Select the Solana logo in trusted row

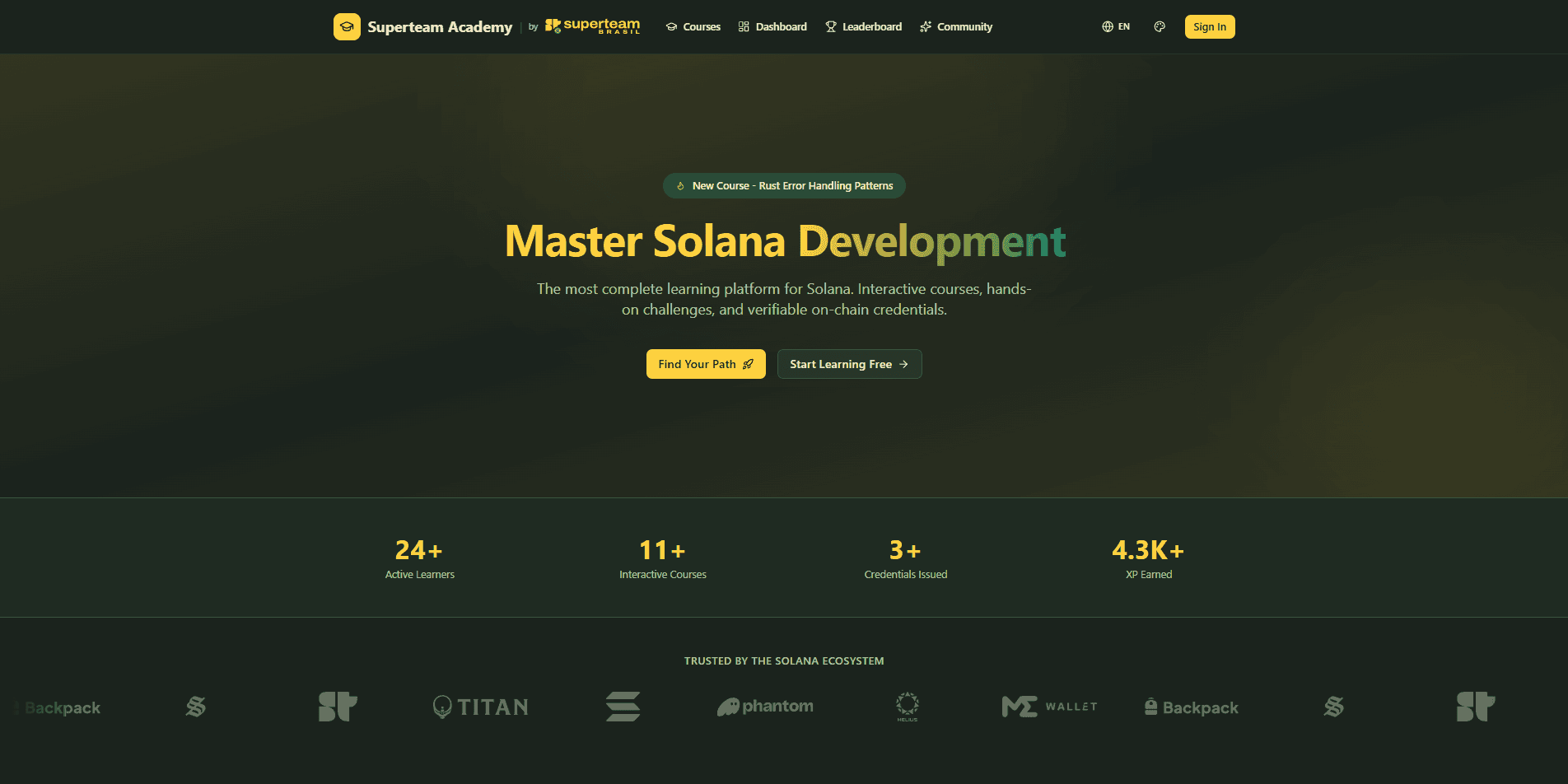coord(623,707)
